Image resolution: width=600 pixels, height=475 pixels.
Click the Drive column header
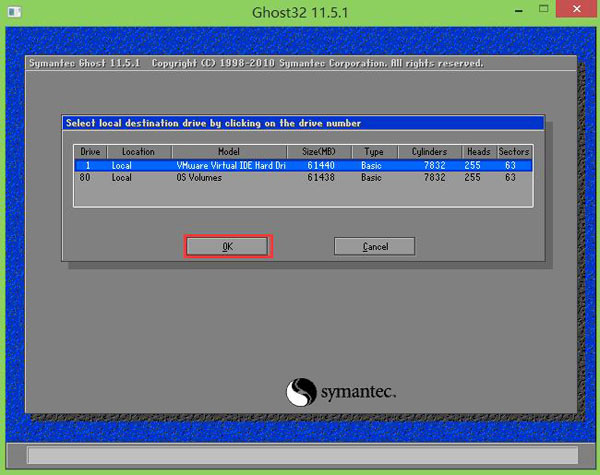90,152
